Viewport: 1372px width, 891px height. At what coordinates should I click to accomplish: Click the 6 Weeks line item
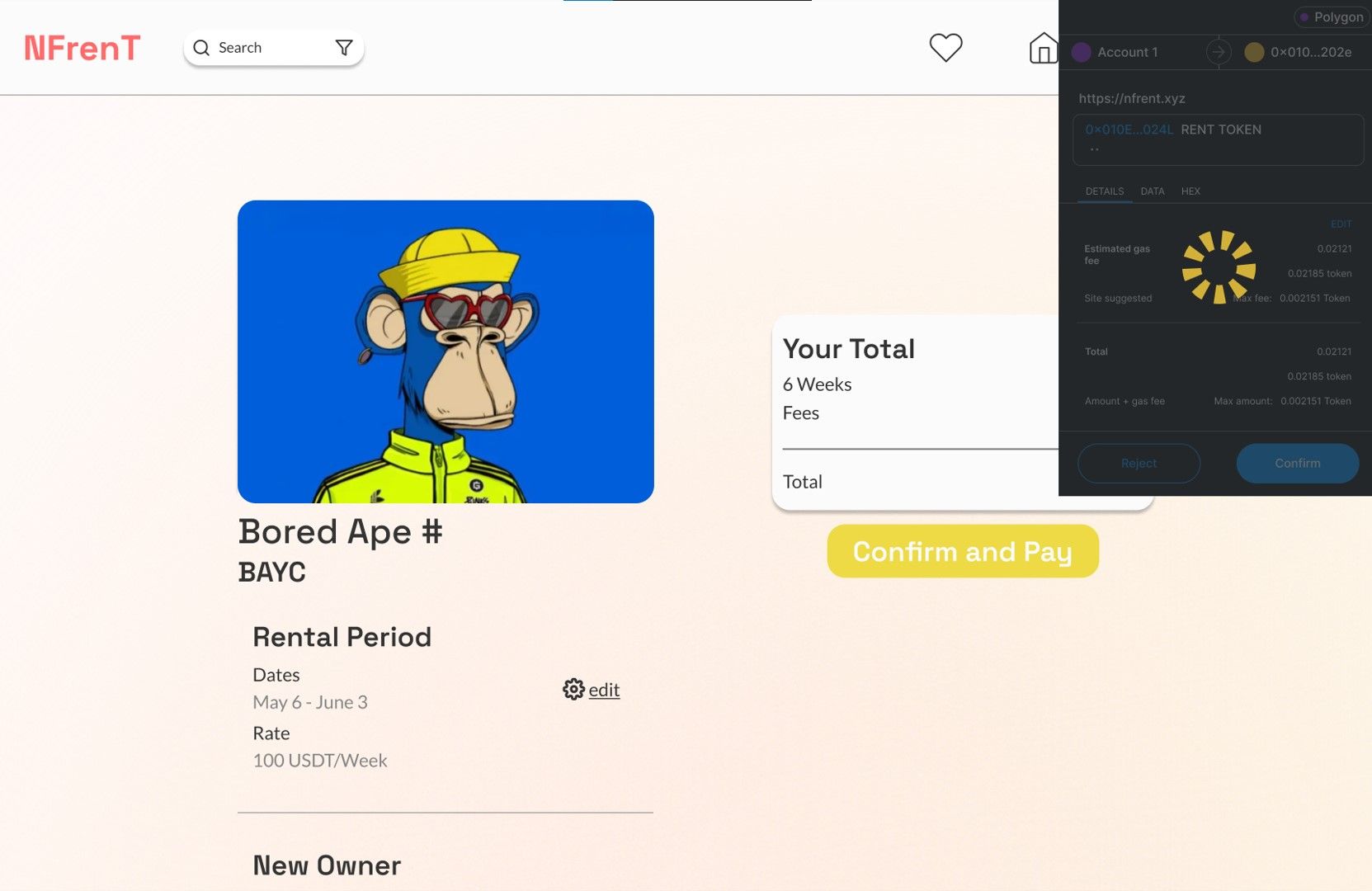coord(817,384)
